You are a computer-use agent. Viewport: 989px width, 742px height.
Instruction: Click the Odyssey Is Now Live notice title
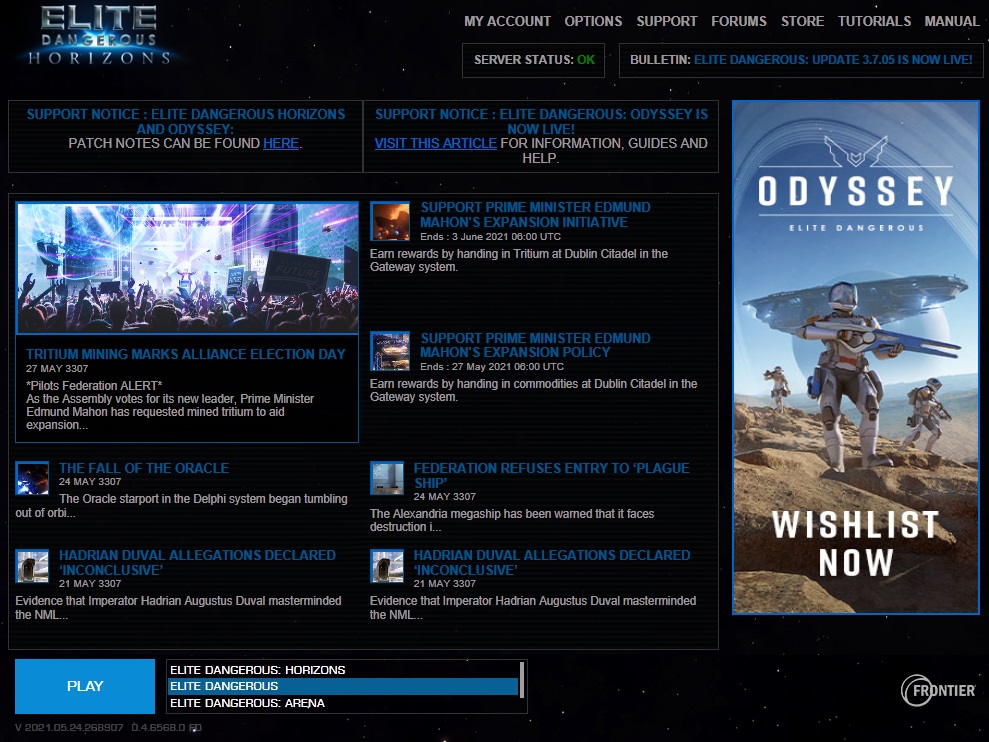click(541, 121)
